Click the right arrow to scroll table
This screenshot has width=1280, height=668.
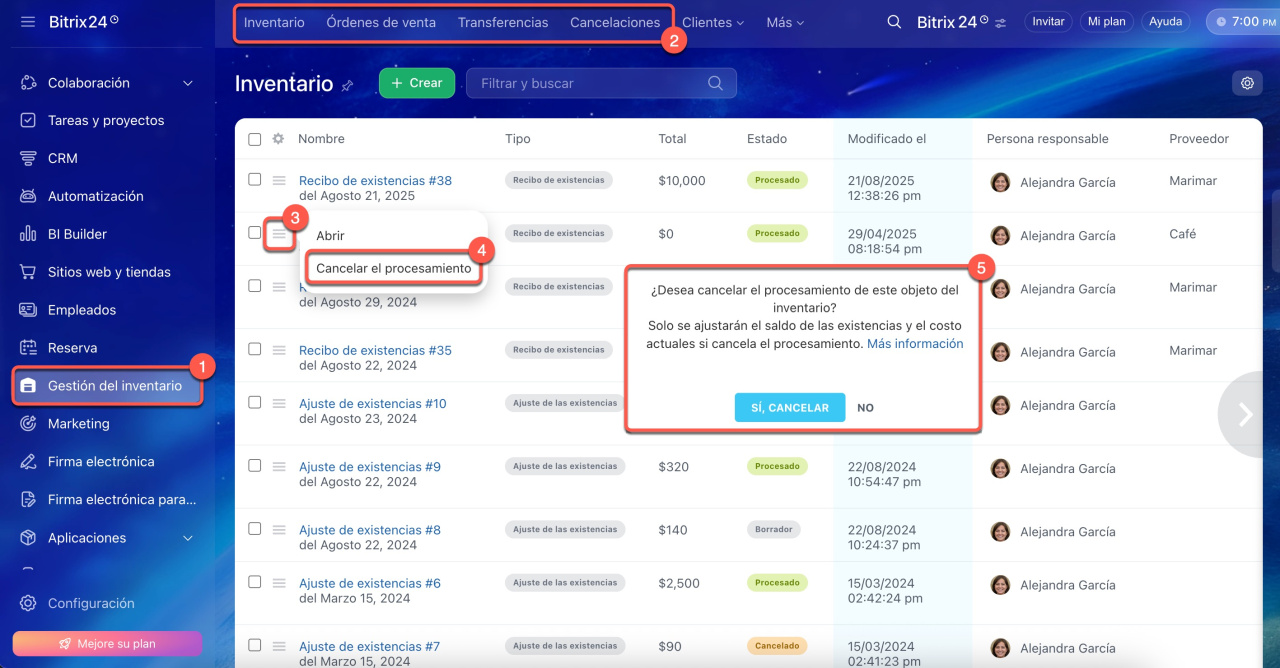(x=1246, y=414)
